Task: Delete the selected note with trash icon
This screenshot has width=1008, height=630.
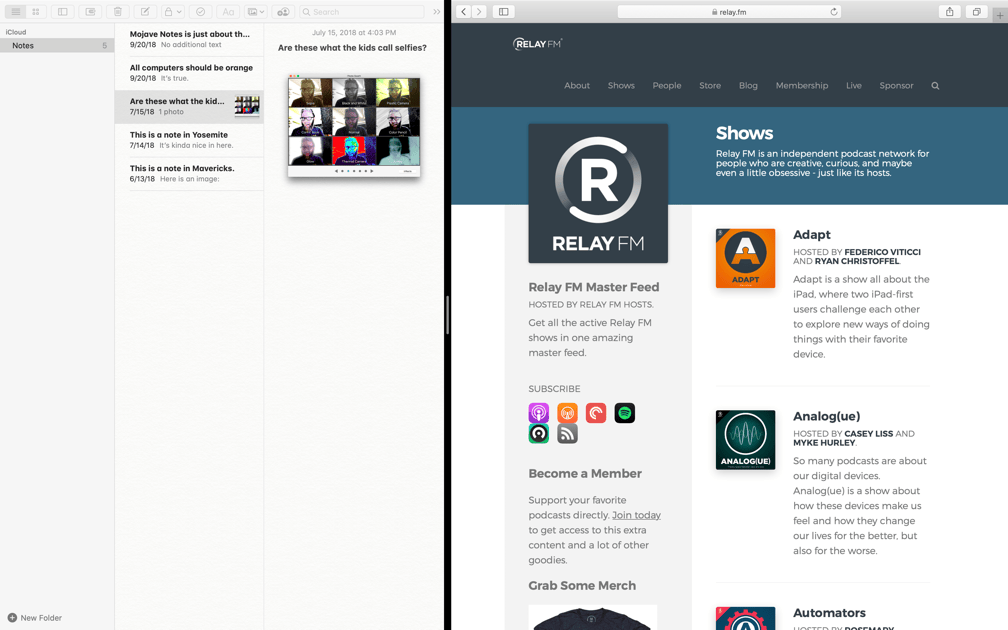Action: [x=118, y=12]
